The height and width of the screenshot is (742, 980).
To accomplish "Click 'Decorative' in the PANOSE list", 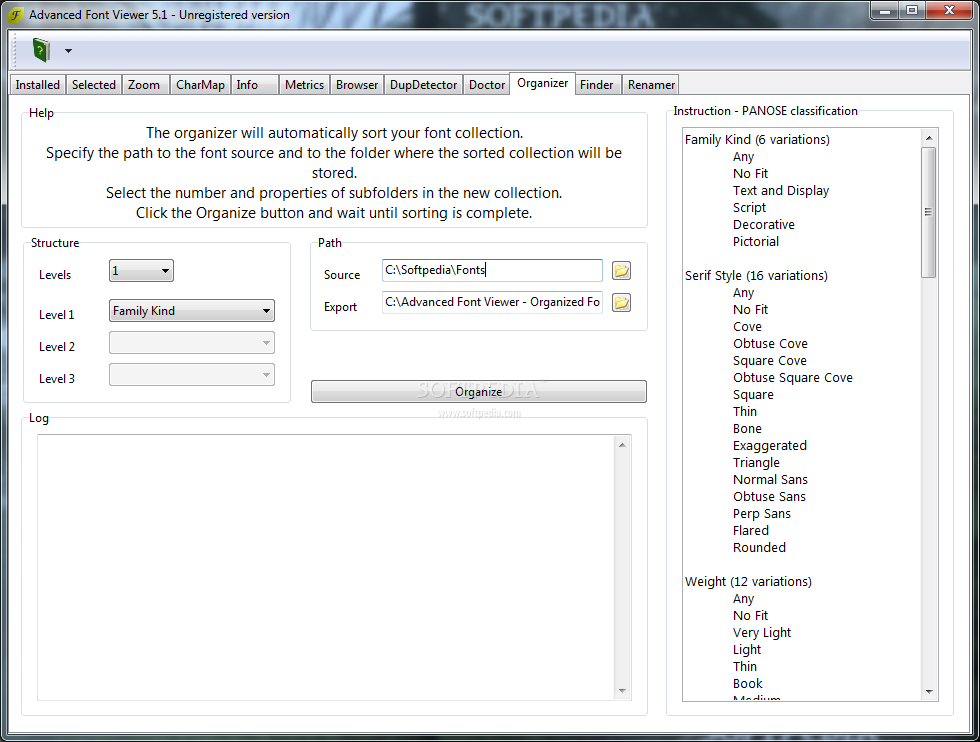I will click(x=764, y=224).
